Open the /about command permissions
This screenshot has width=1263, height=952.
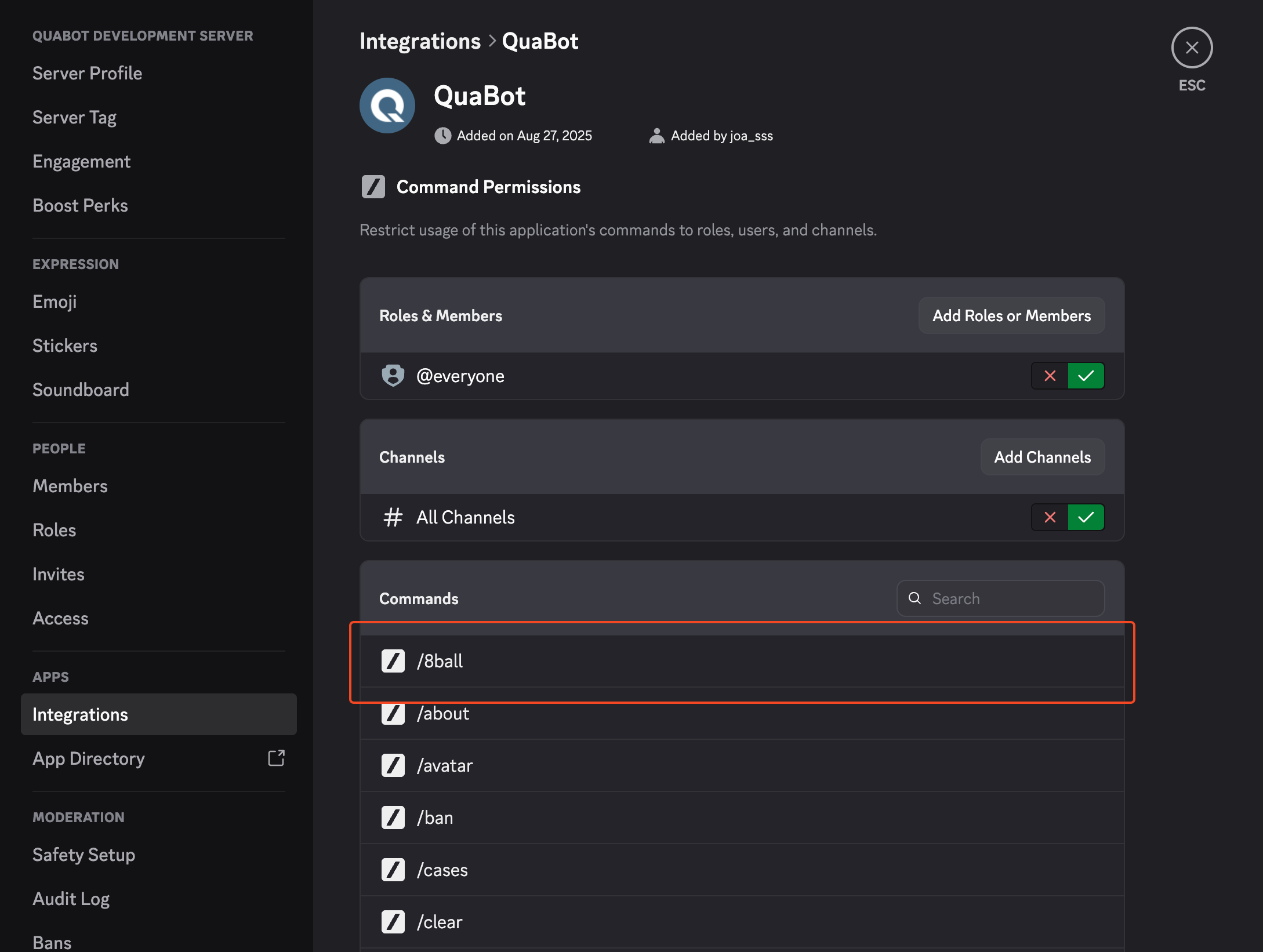742,713
